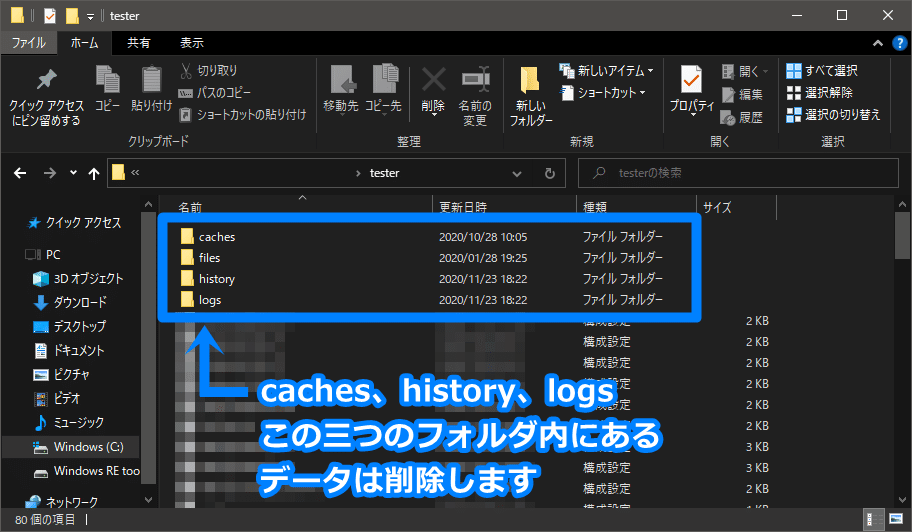912x532 pixels.
Task: Switch to the Home (ホーム) tab
Action: click(84, 42)
